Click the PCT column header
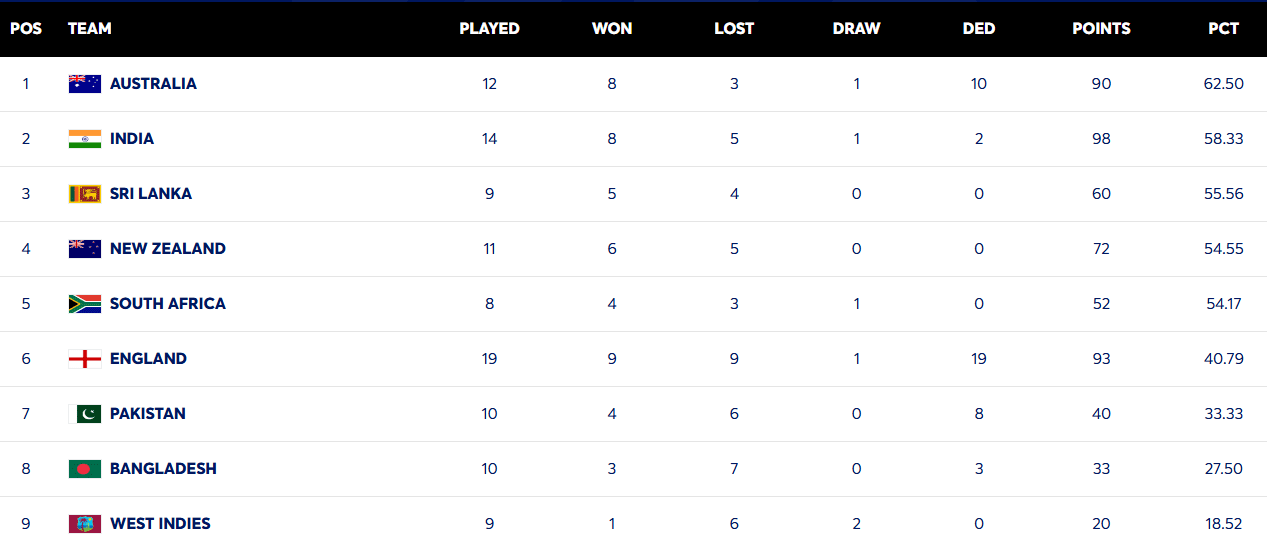 coord(1223,29)
